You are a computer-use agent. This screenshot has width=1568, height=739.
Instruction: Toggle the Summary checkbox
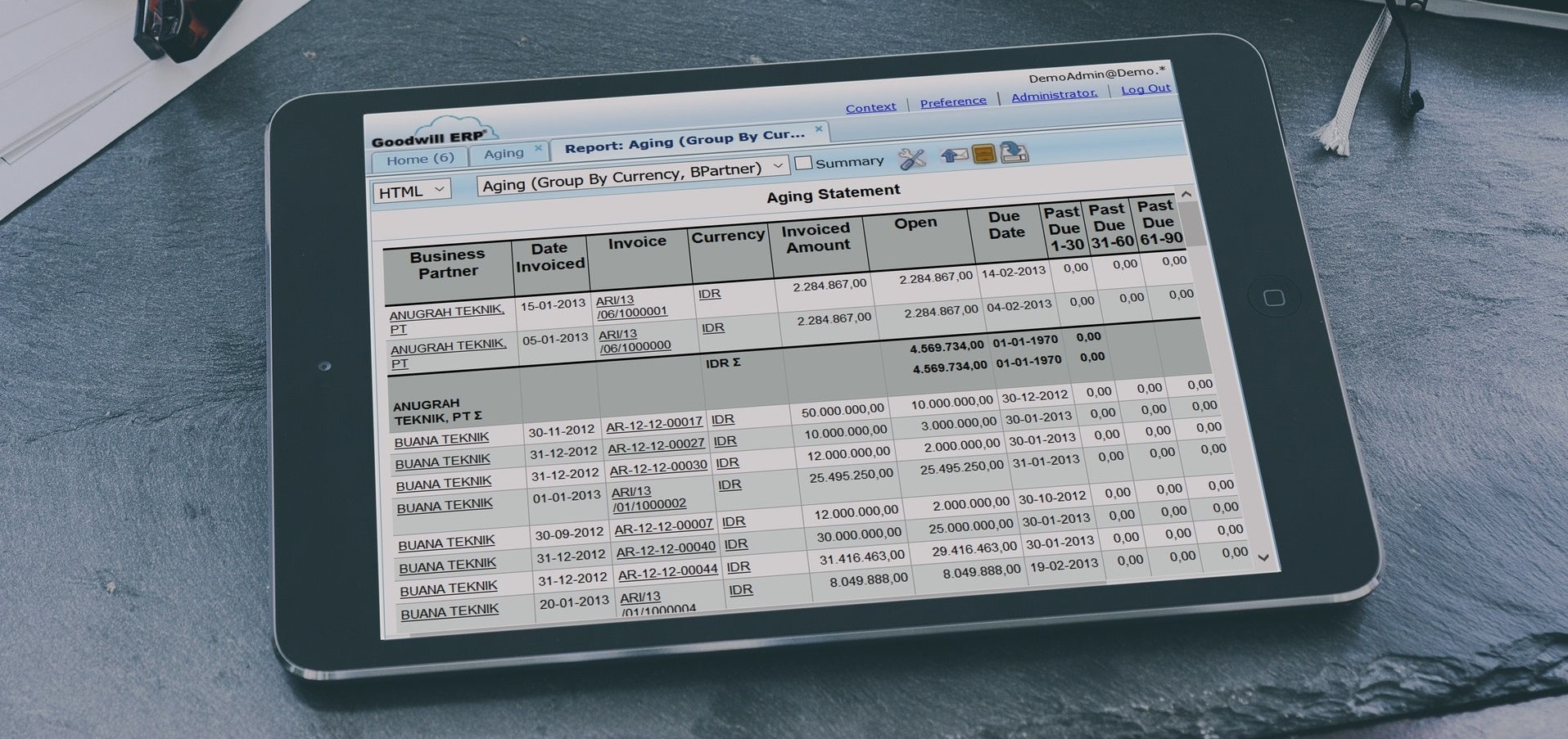[803, 163]
